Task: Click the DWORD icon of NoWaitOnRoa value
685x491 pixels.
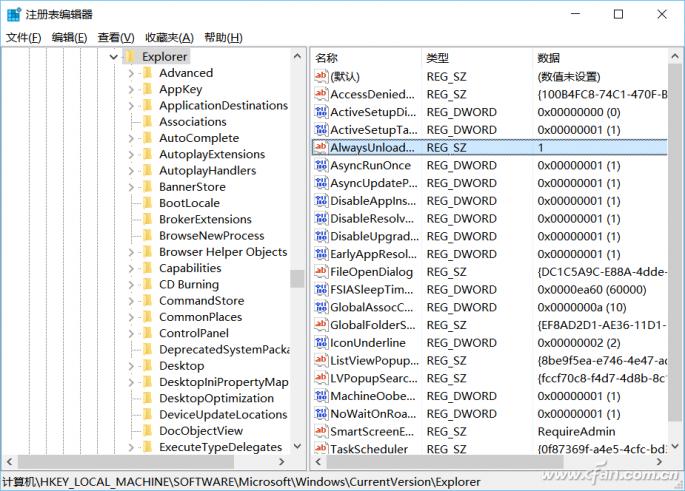Action: pyautogui.click(x=321, y=414)
